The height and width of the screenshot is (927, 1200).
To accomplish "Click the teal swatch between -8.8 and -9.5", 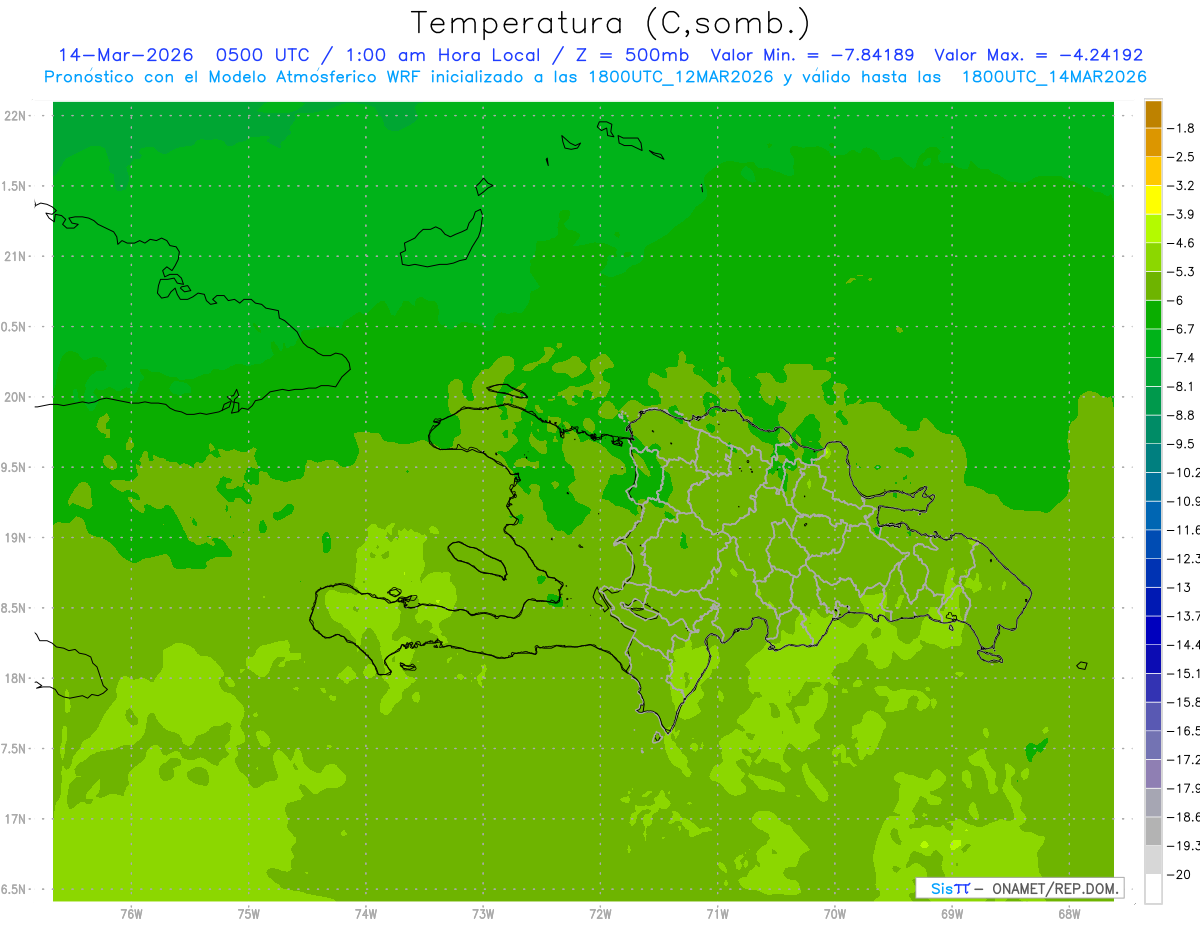I will click(1153, 429).
